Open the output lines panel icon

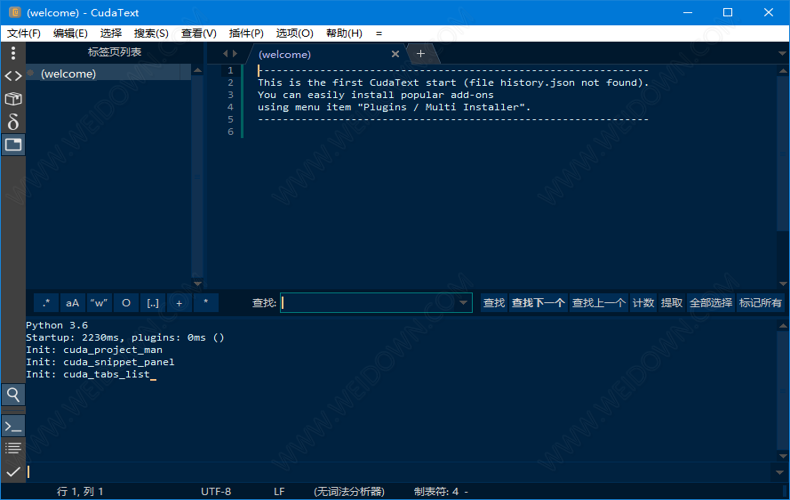[x=13, y=448]
